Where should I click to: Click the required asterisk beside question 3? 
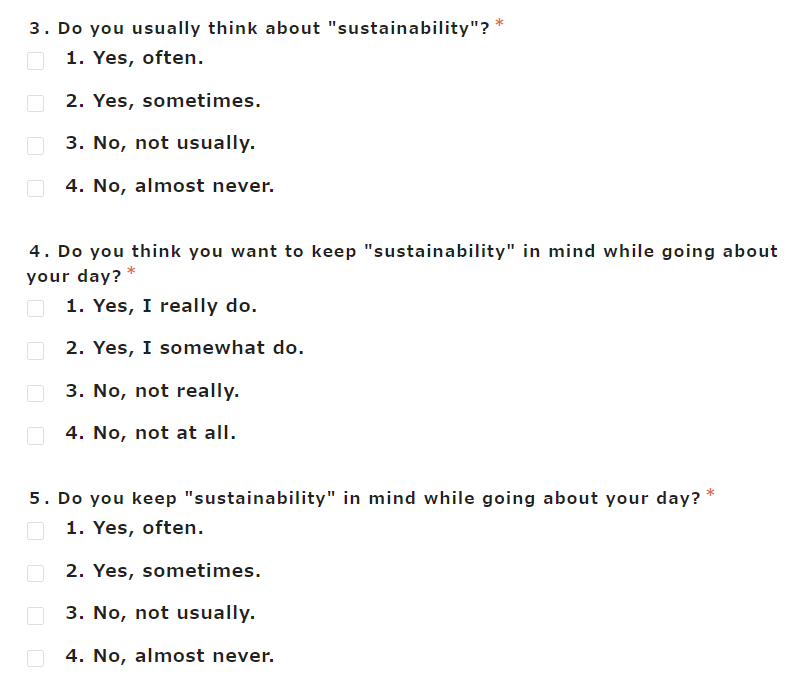coord(499,23)
